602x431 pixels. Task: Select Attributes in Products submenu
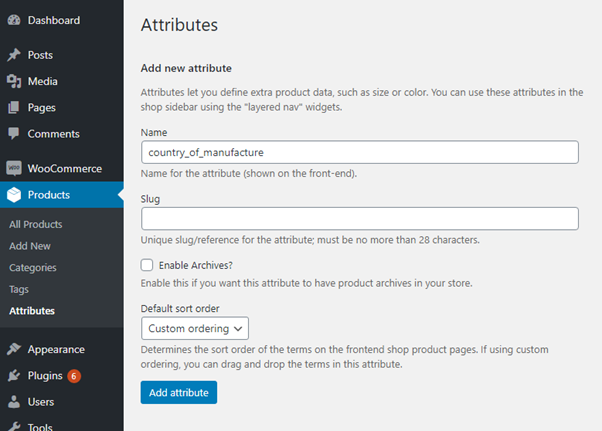(x=32, y=311)
